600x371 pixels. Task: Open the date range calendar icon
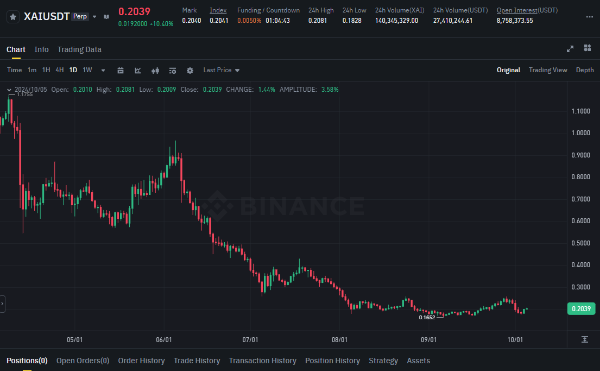120,70
